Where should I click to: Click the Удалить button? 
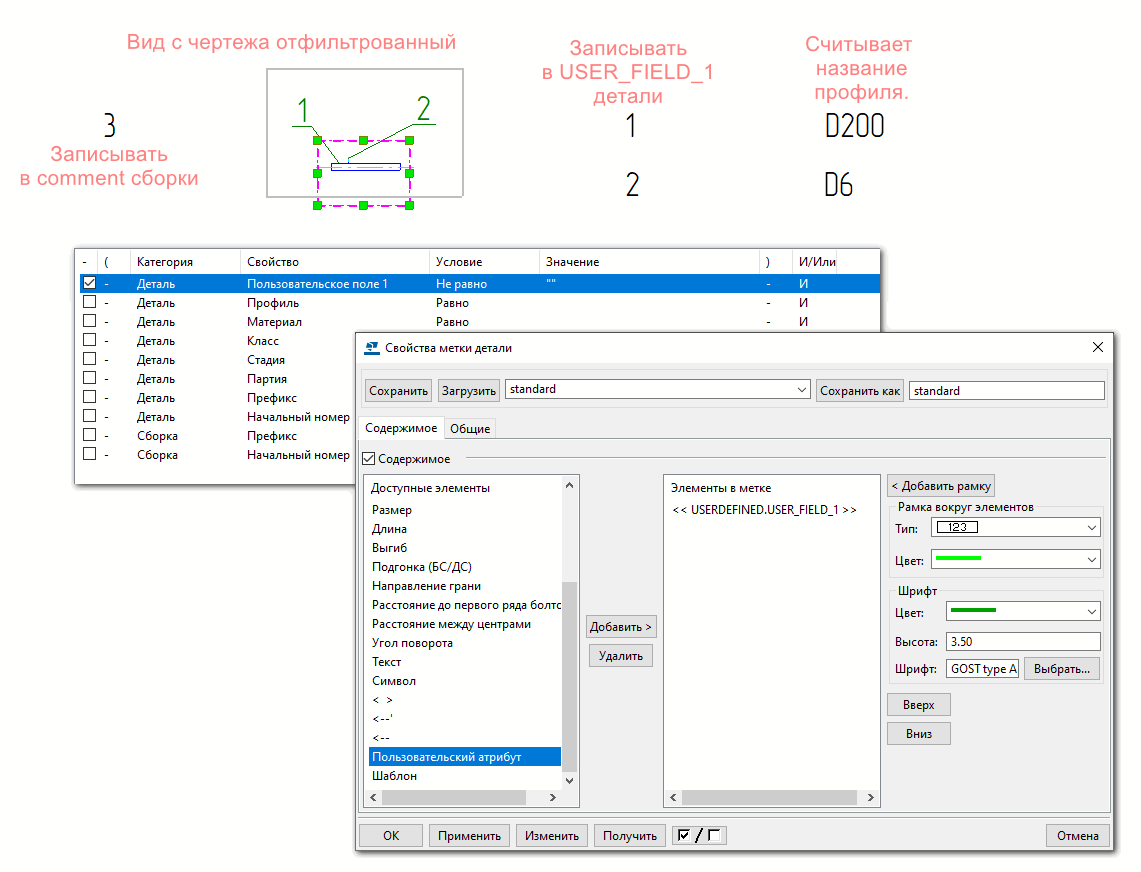coord(621,656)
